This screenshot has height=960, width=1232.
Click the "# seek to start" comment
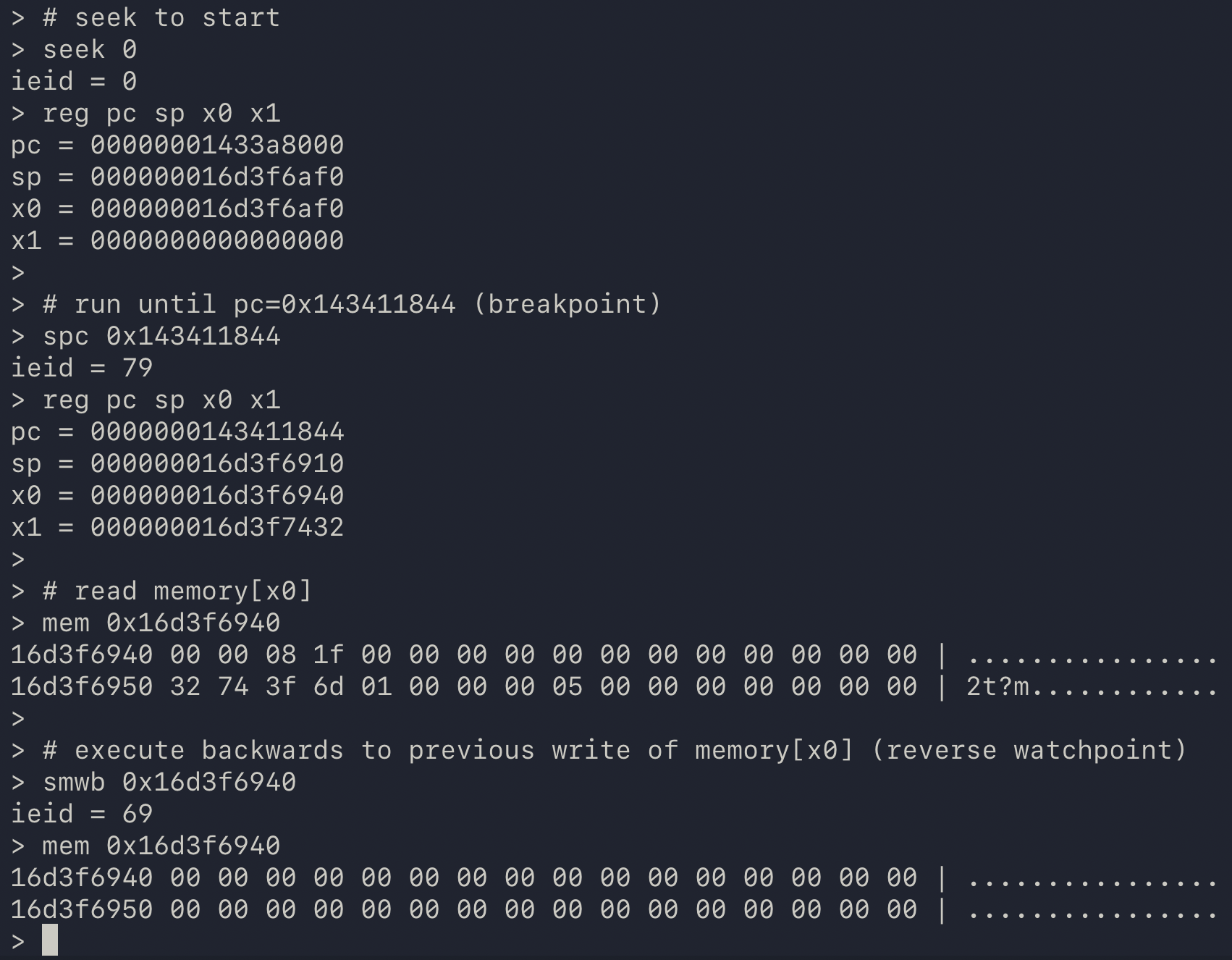point(161,18)
